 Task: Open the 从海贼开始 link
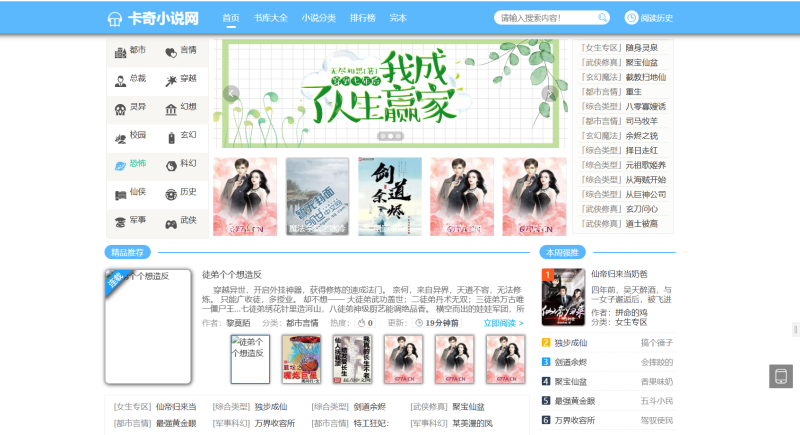pos(646,180)
